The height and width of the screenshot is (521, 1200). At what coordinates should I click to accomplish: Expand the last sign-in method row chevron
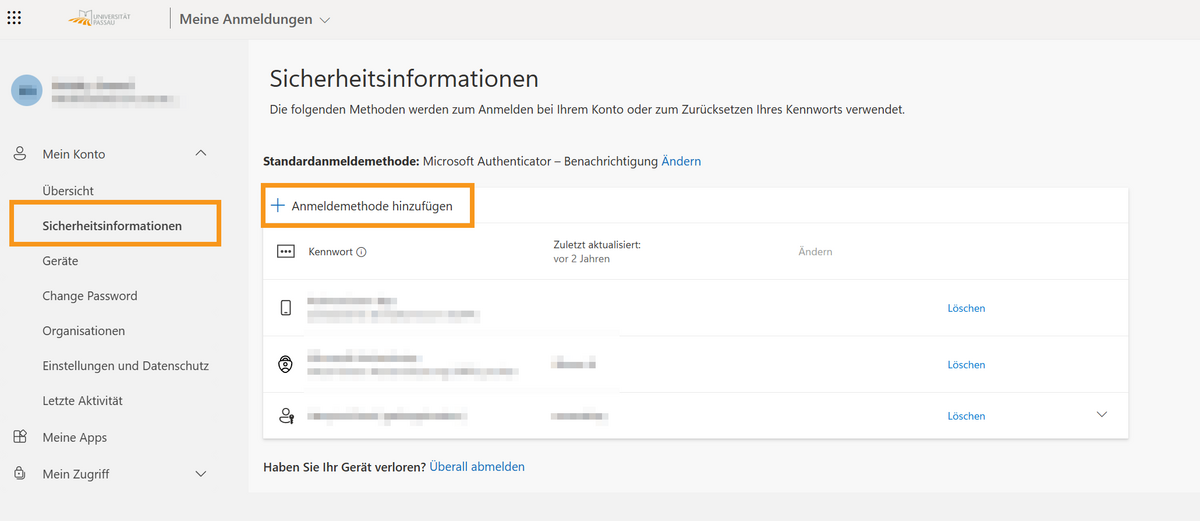pyautogui.click(x=1102, y=415)
